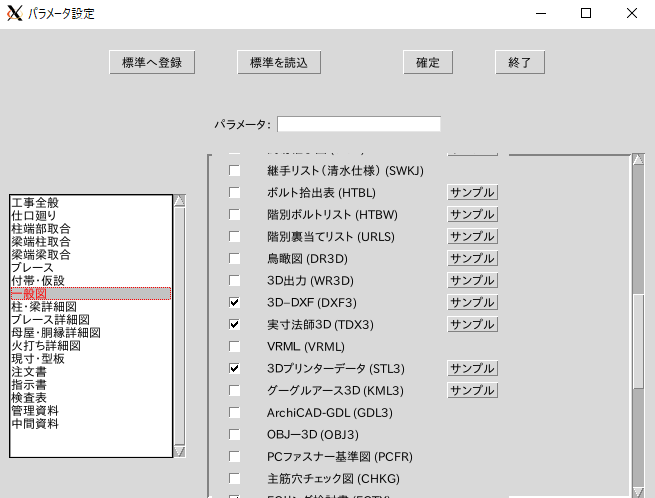Viewport: 655px width, 498px height.
Task: Open サンプル for 鳥瞰図 (DR3D)
Action: [472, 258]
